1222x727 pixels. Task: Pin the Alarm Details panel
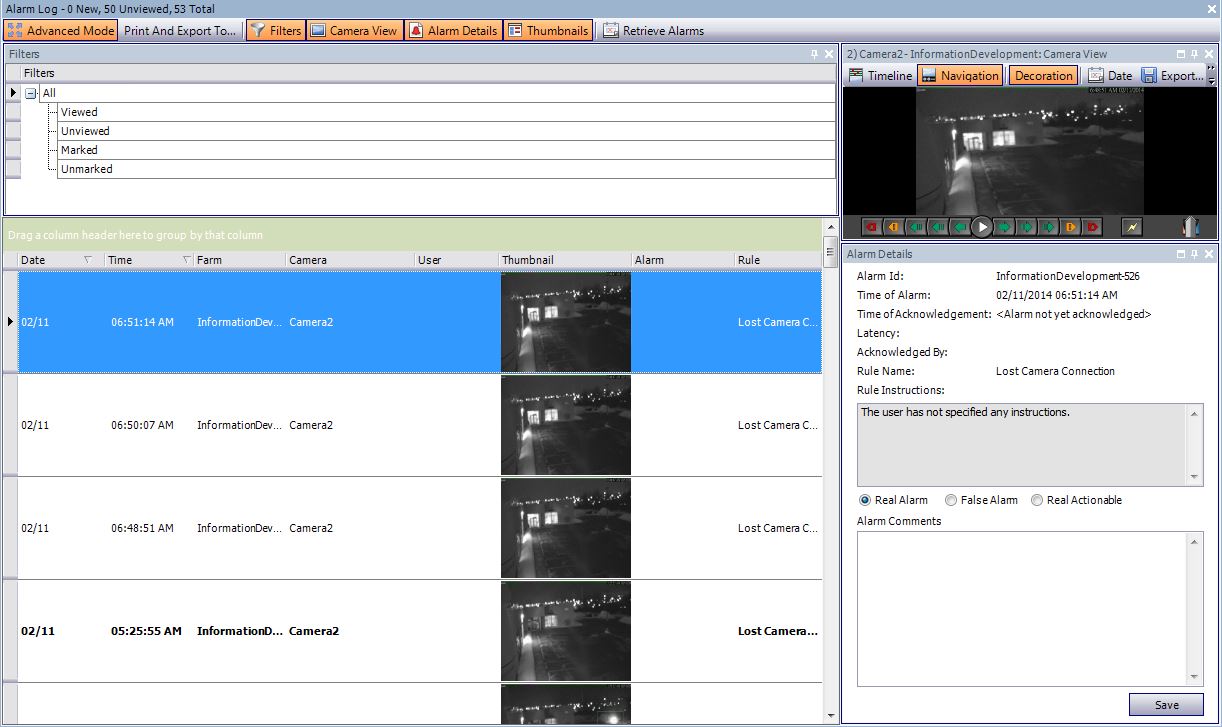pos(1194,254)
